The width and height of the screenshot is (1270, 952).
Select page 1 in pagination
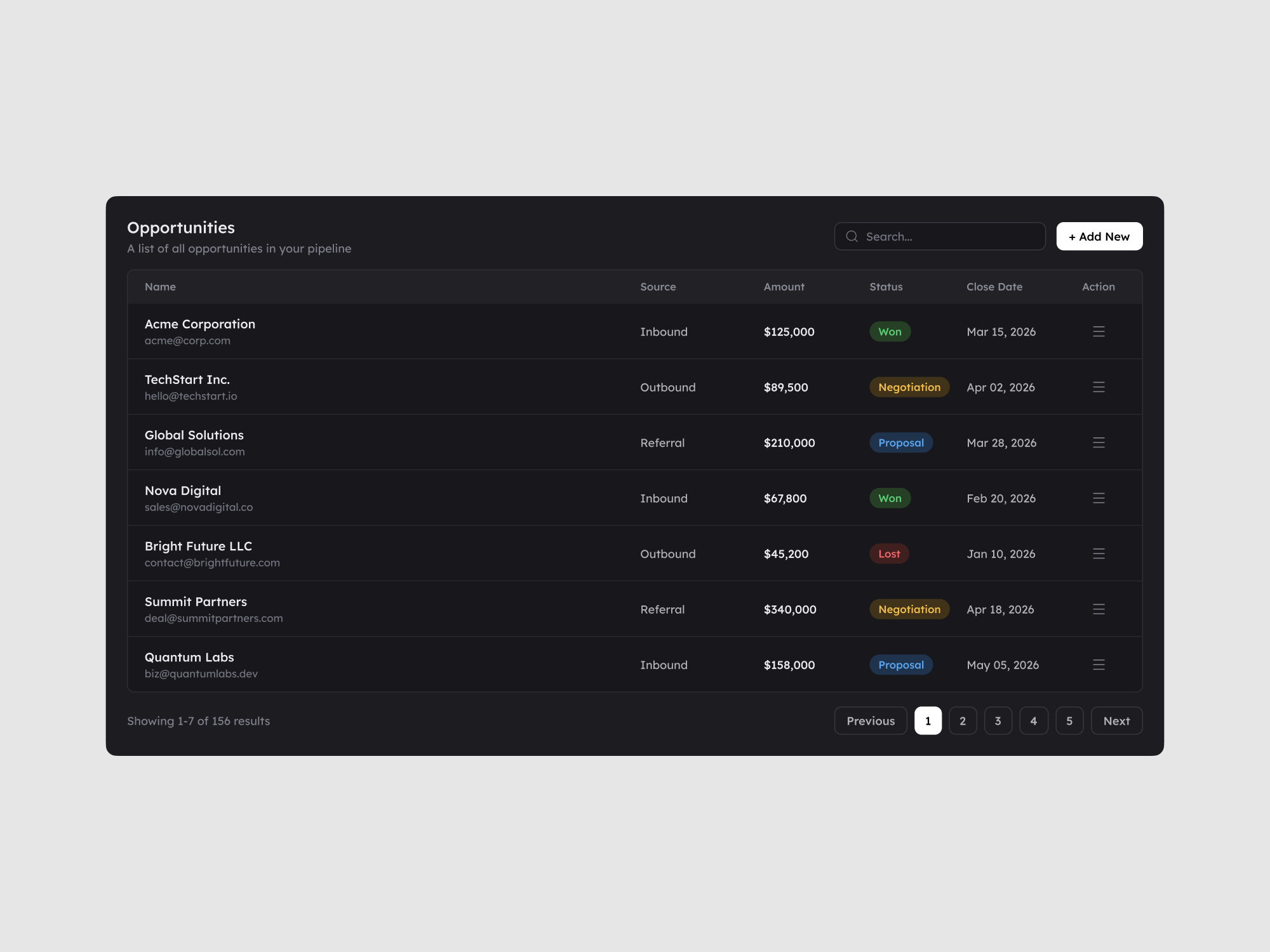pos(928,720)
